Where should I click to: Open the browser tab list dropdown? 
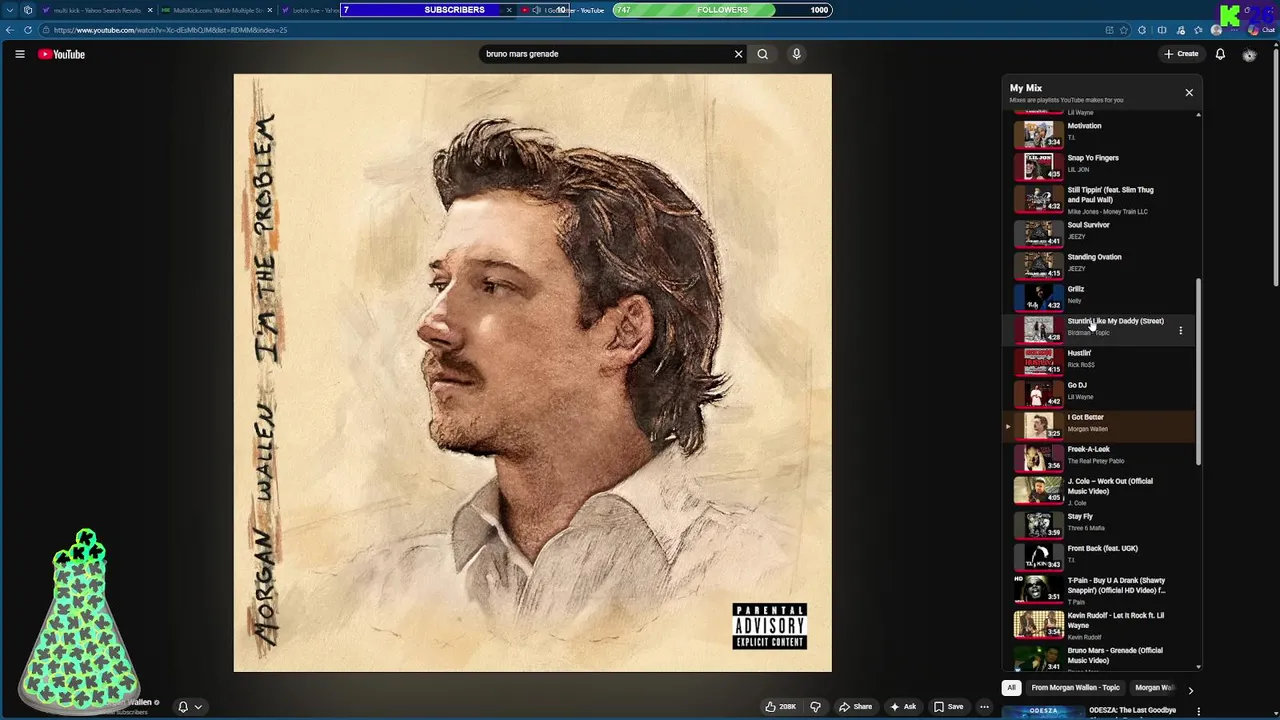(x=9, y=10)
